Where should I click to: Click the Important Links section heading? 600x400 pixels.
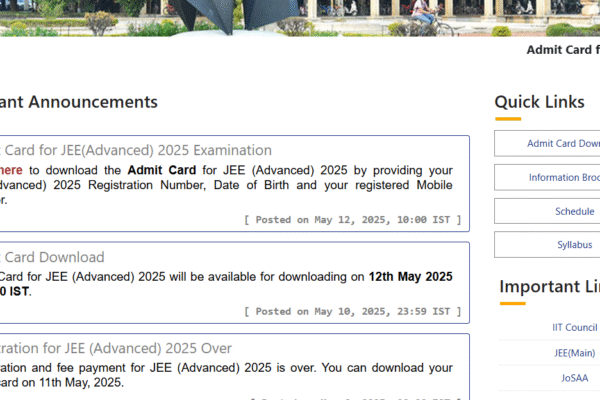pos(549,287)
